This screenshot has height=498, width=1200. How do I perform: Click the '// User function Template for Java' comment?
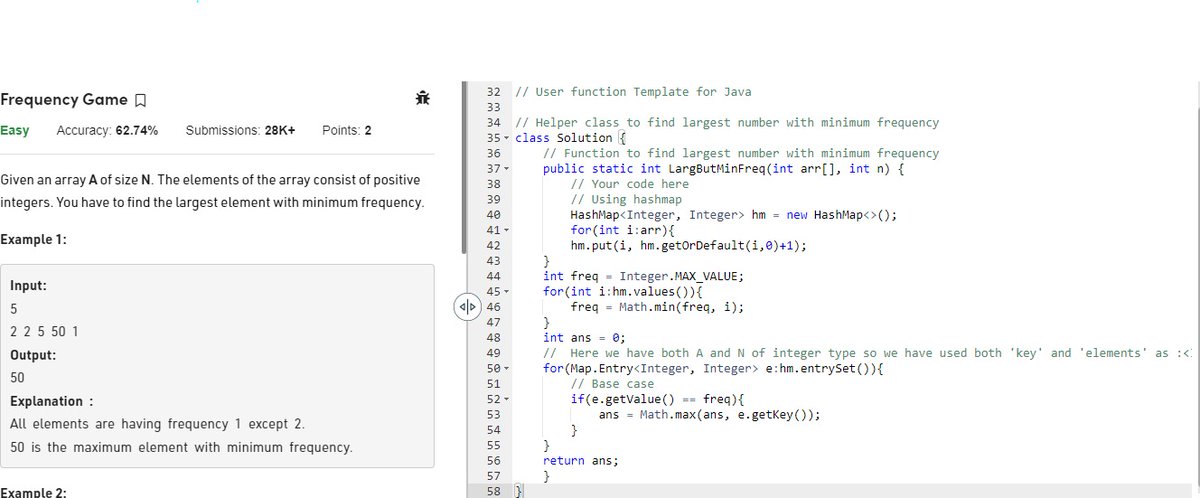tap(632, 92)
